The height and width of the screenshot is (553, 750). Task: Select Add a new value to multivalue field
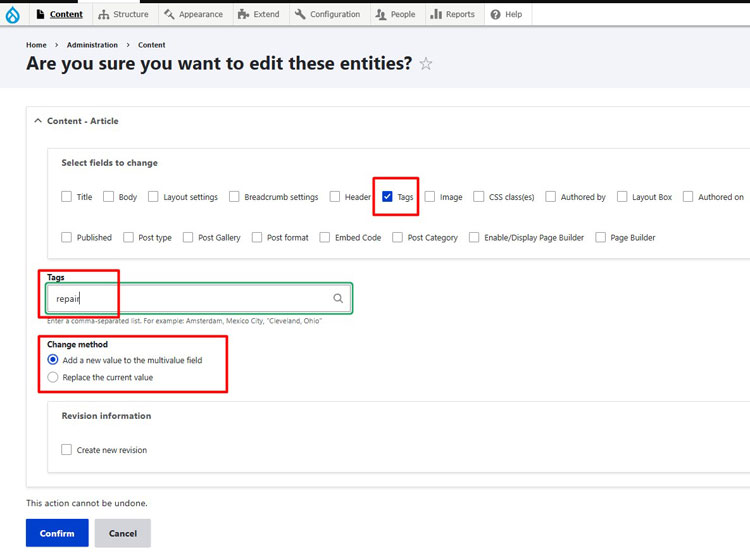pyautogui.click(x=53, y=360)
